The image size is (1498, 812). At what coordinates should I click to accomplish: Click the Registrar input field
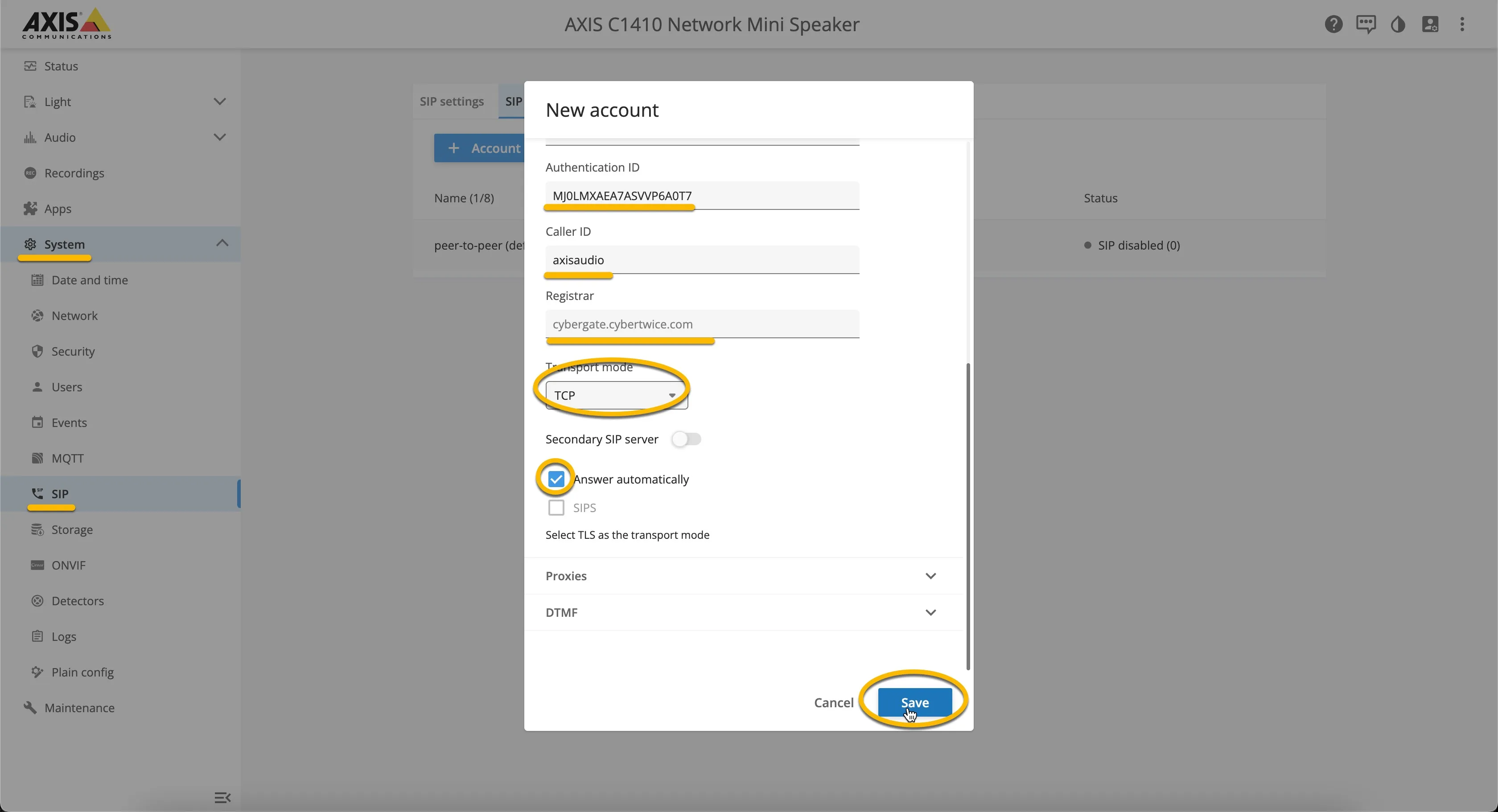[x=702, y=324]
